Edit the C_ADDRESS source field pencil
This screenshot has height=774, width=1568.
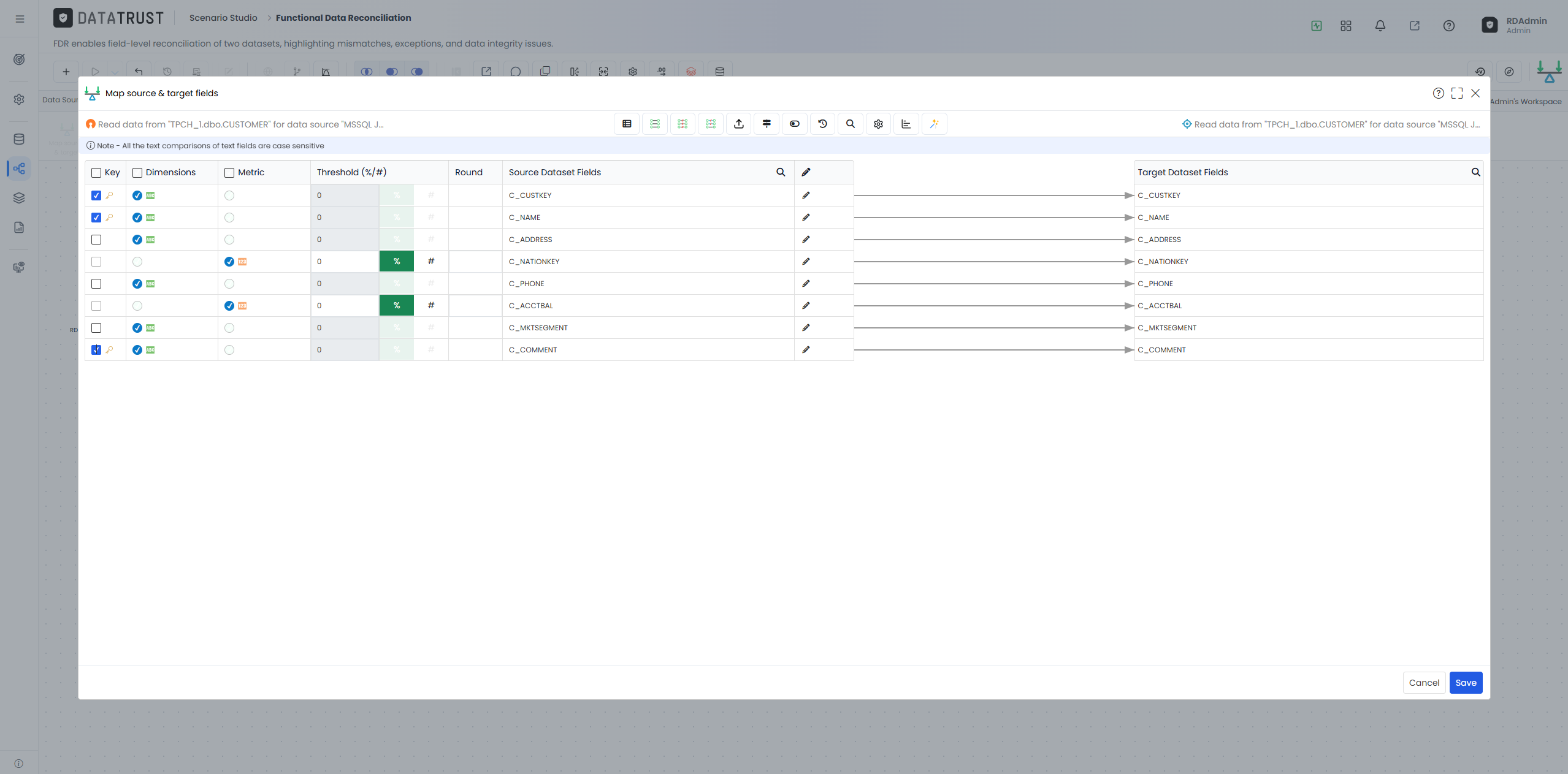tap(806, 240)
